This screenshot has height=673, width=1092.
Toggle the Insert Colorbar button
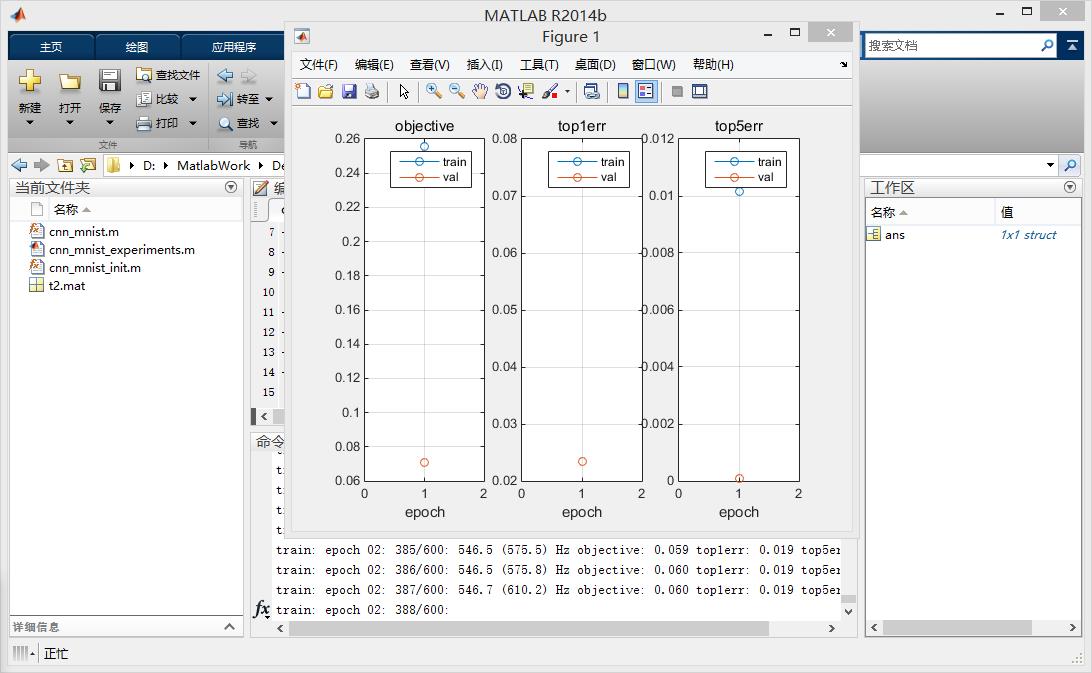click(623, 91)
